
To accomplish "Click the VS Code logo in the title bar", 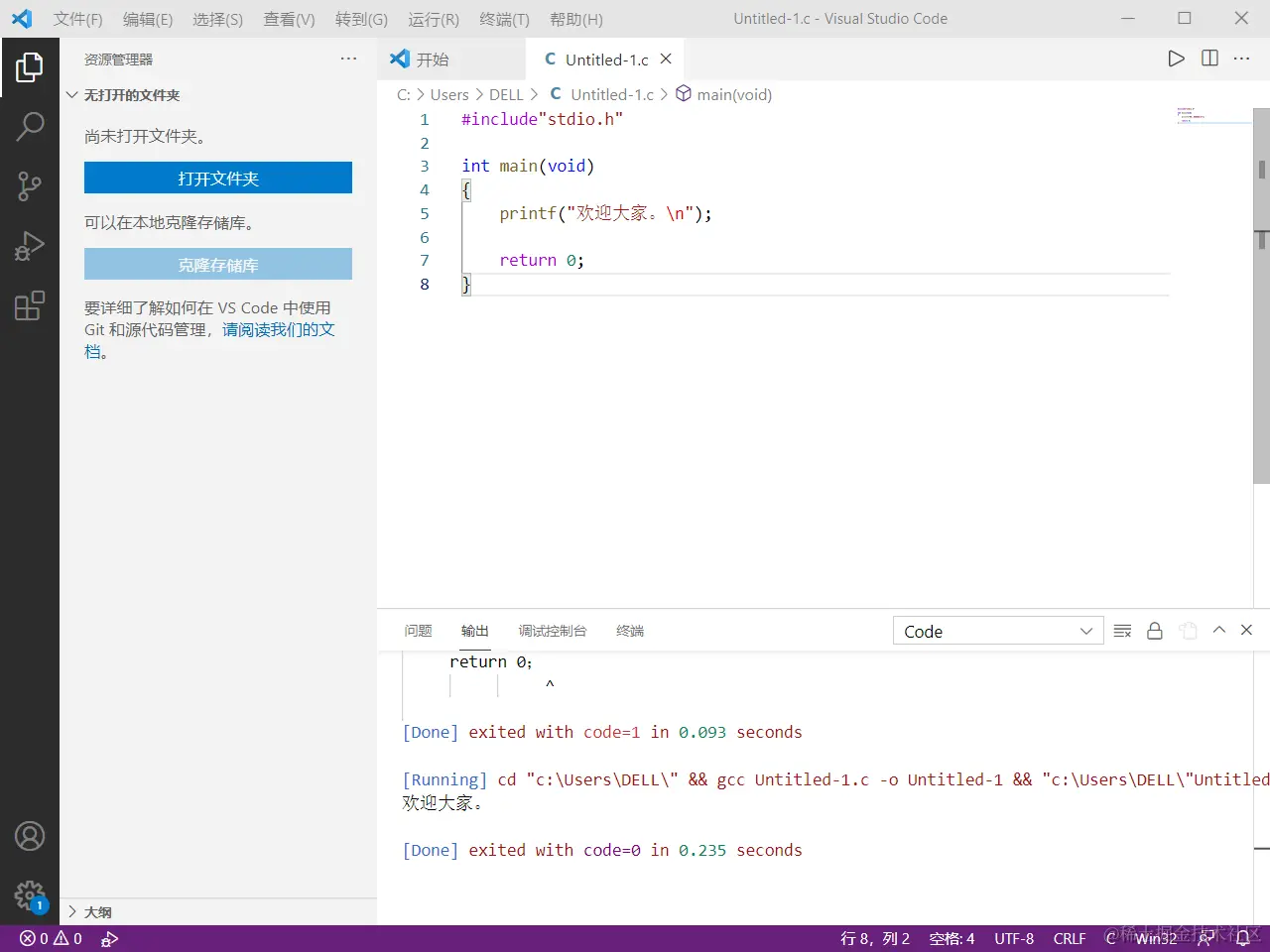I will click(22, 19).
